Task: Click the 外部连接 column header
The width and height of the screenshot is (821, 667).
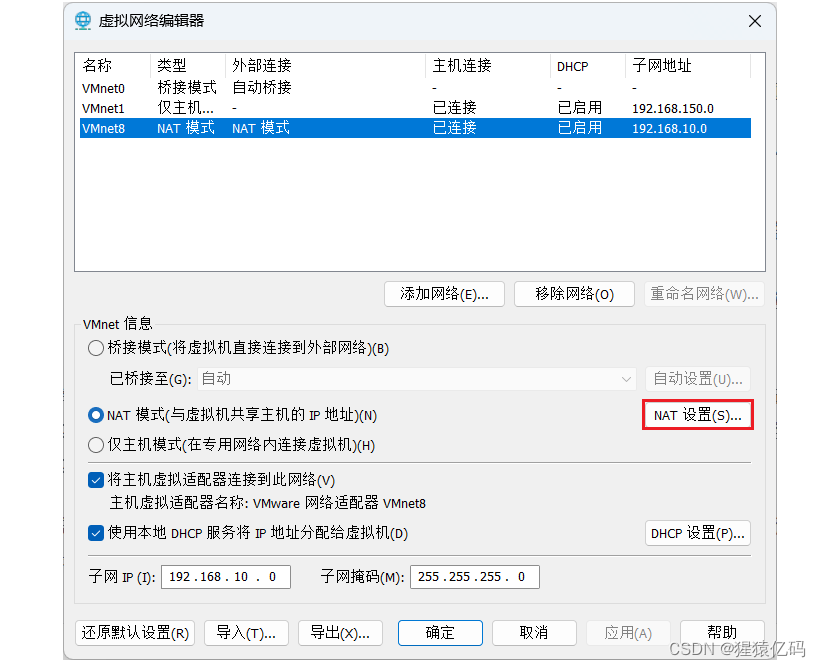Action: [x=326, y=66]
